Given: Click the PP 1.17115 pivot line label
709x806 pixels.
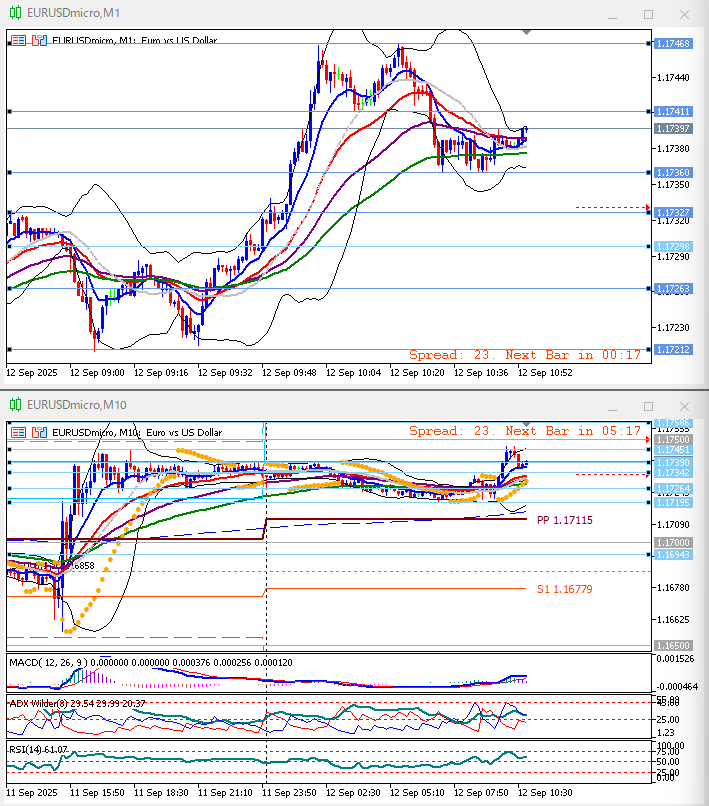Looking at the screenshot, I should 564,520.
